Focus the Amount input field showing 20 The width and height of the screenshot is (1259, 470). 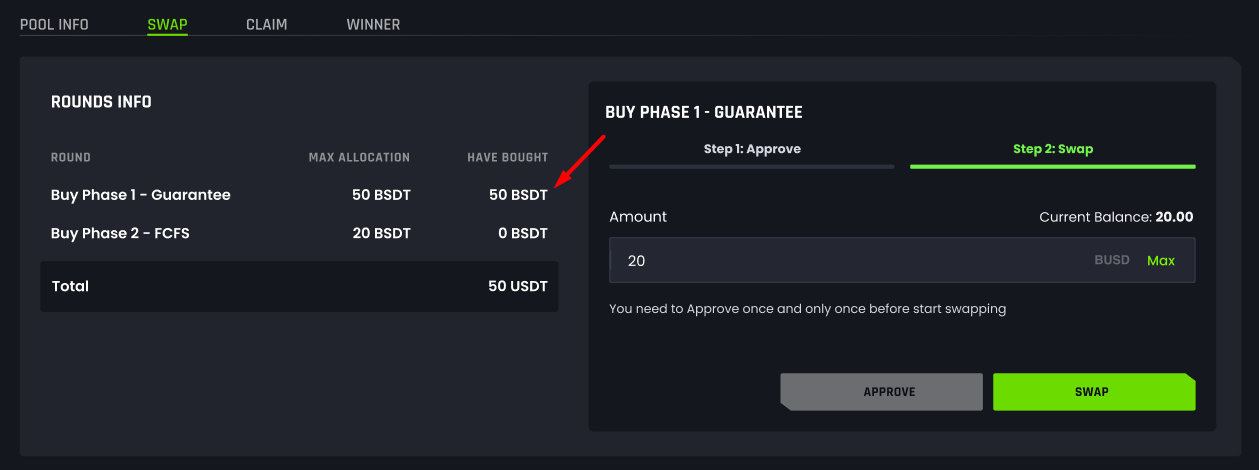[x=902, y=260]
